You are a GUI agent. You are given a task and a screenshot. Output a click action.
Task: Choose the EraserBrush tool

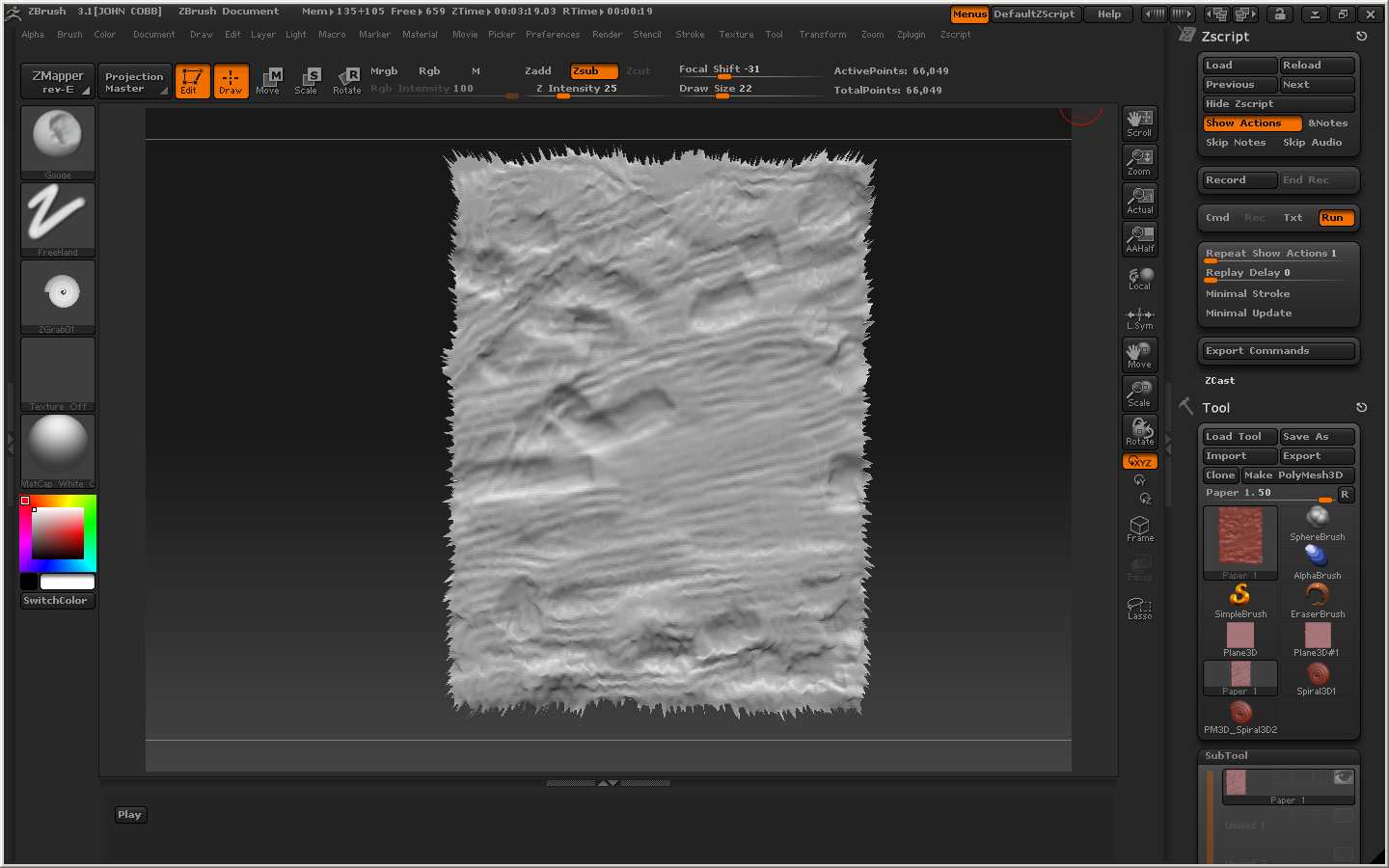click(x=1317, y=600)
